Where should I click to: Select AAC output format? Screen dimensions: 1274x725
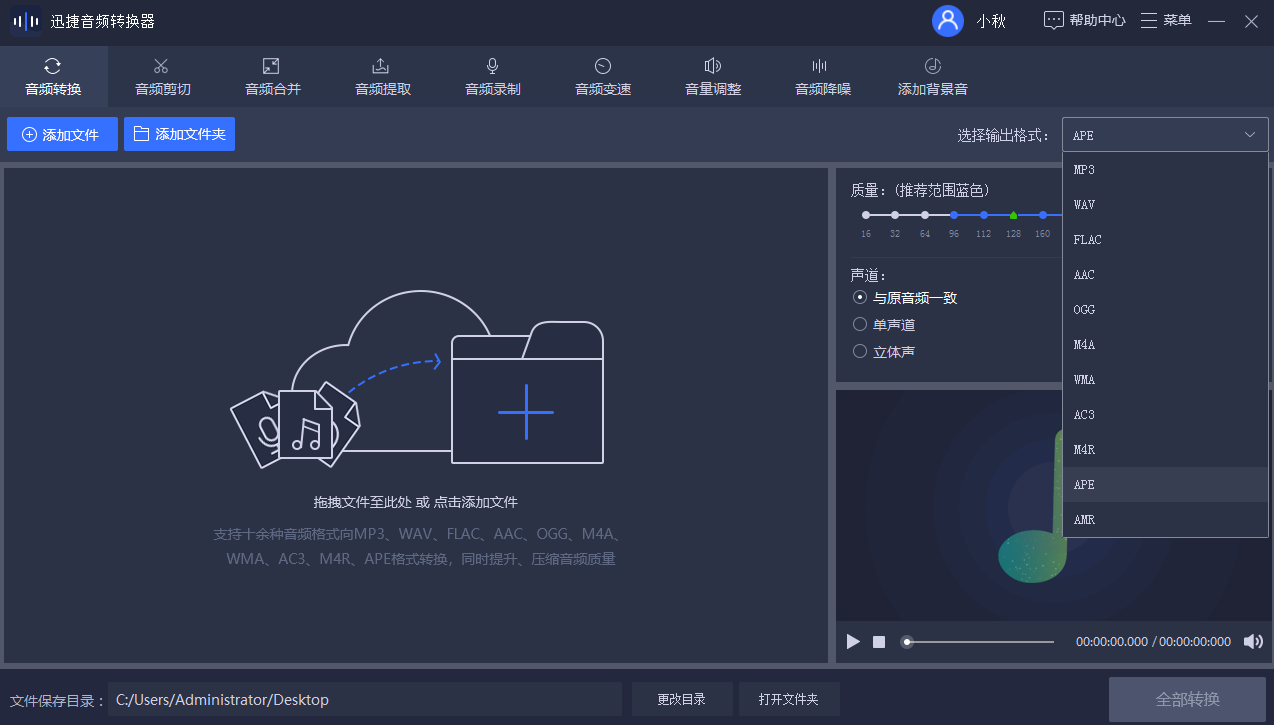point(1165,275)
